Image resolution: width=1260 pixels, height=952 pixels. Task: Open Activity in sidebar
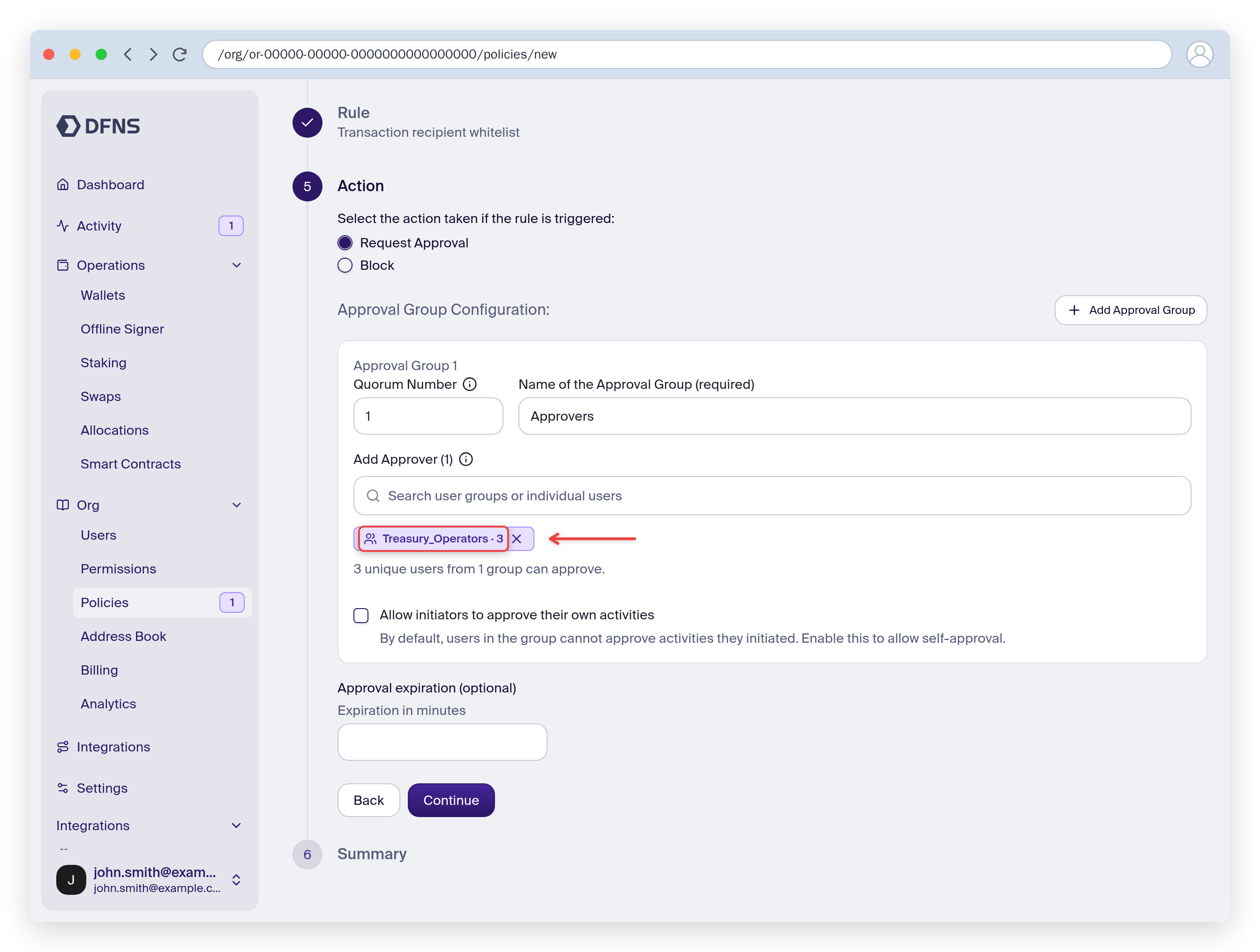(x=98, y=226)
